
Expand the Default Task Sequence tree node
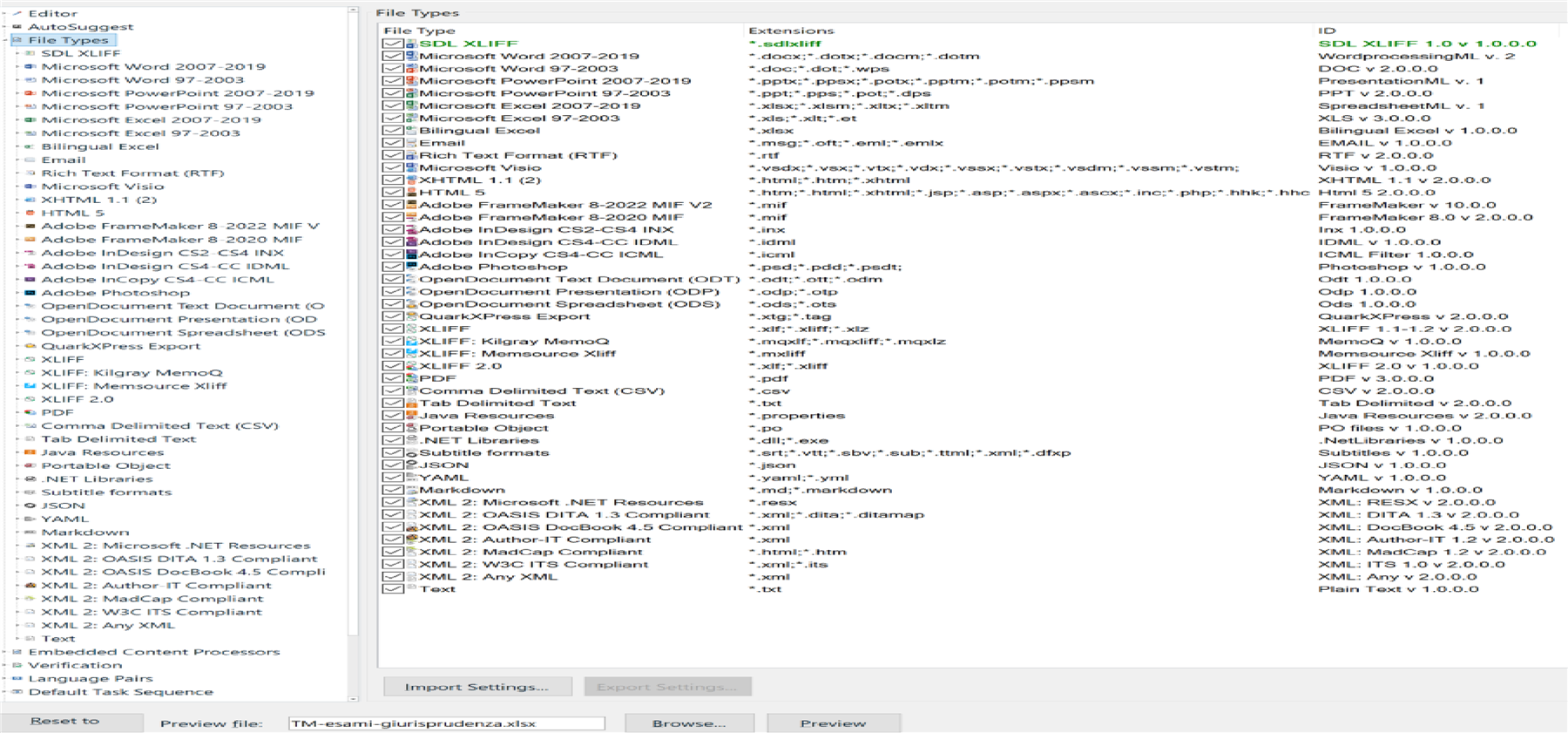coord(5,692)
